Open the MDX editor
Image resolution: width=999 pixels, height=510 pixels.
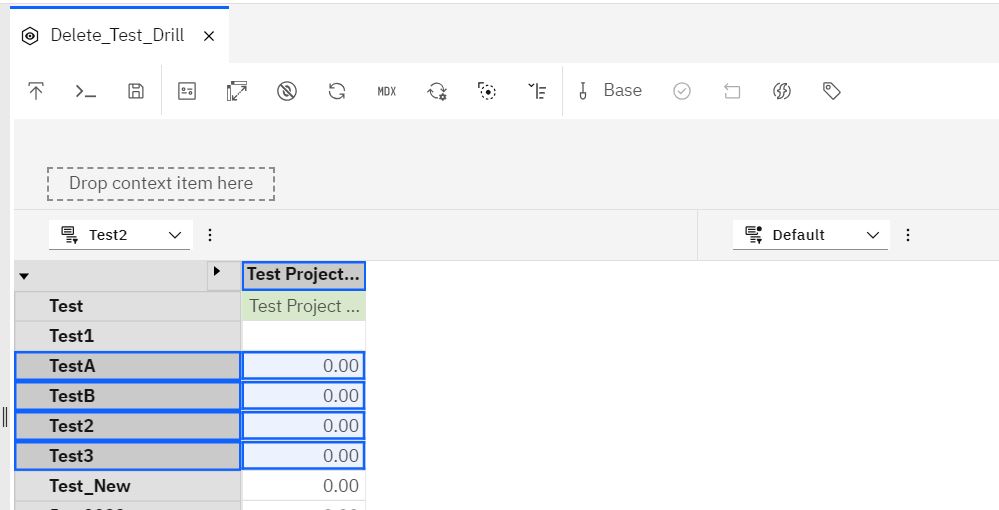(387, 91)
